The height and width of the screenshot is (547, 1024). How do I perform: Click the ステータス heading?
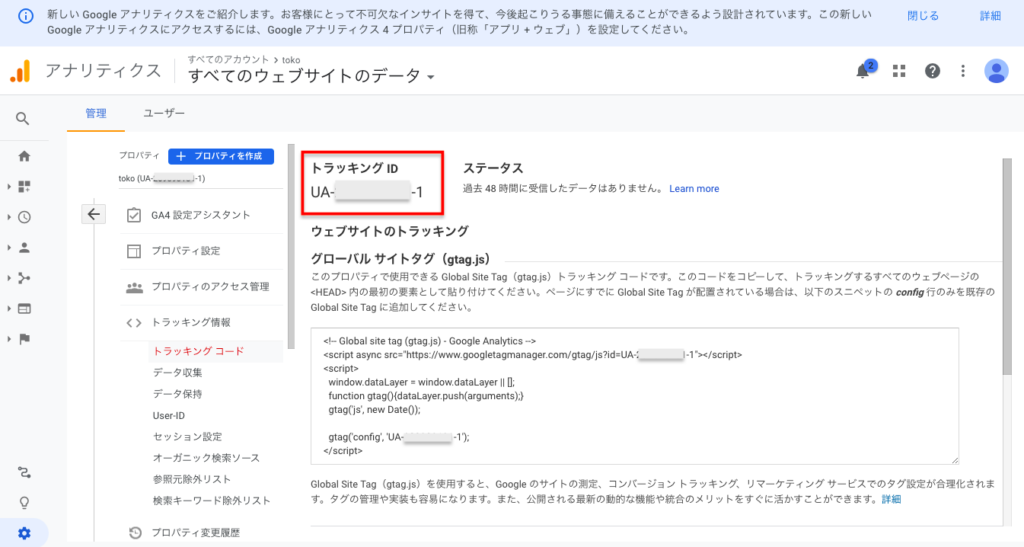(493, 168)
